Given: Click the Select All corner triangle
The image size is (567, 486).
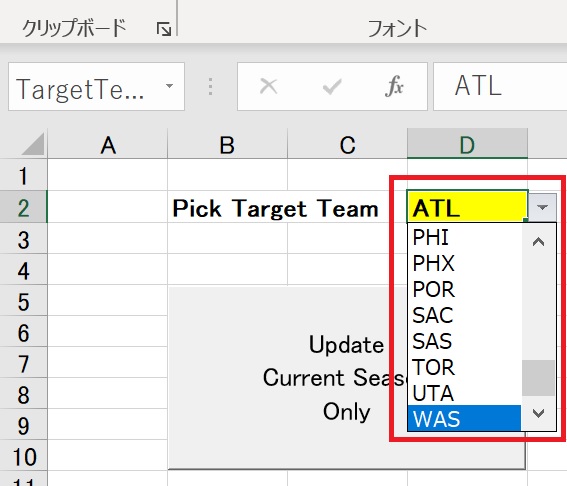Looking at the screenshot, I should click(x=34, y=144).
